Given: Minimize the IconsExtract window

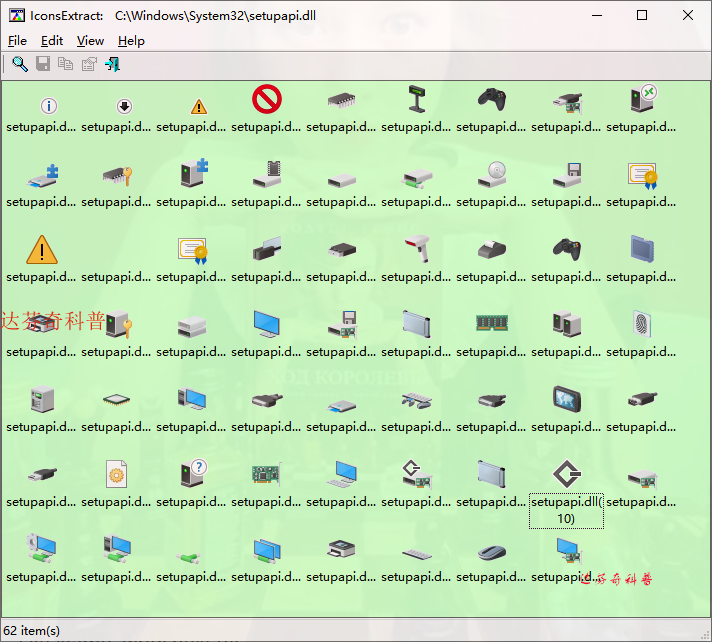Looking at the screenshot, I should [597, 15].
